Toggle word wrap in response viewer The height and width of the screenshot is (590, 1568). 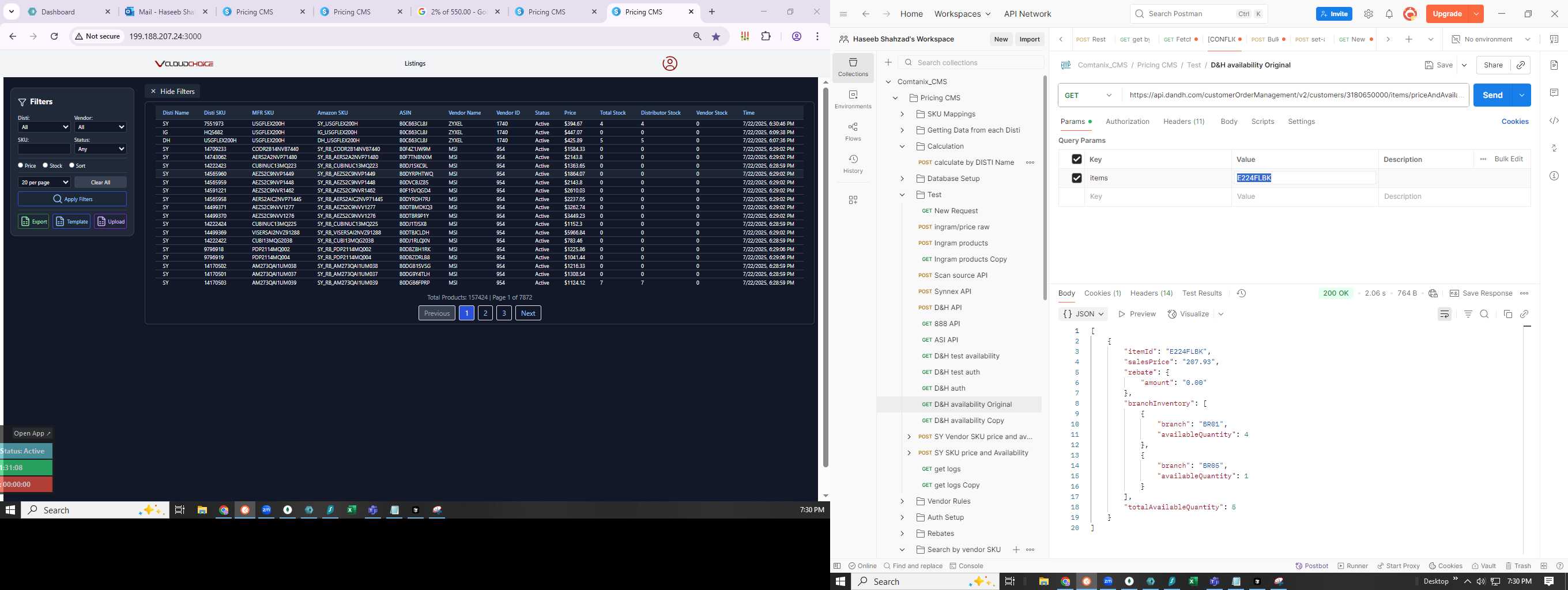pos(1445,314)
